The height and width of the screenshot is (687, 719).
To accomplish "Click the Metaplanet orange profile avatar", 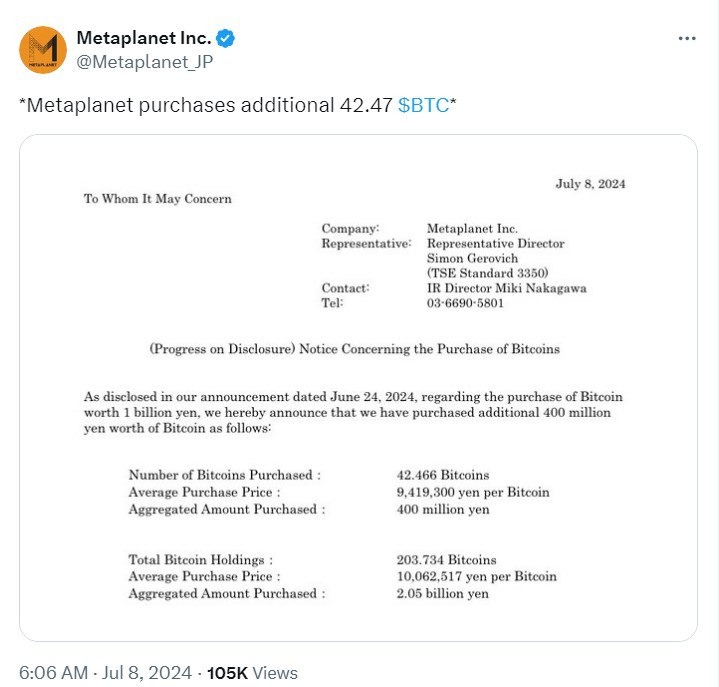I will pos(42,50).
